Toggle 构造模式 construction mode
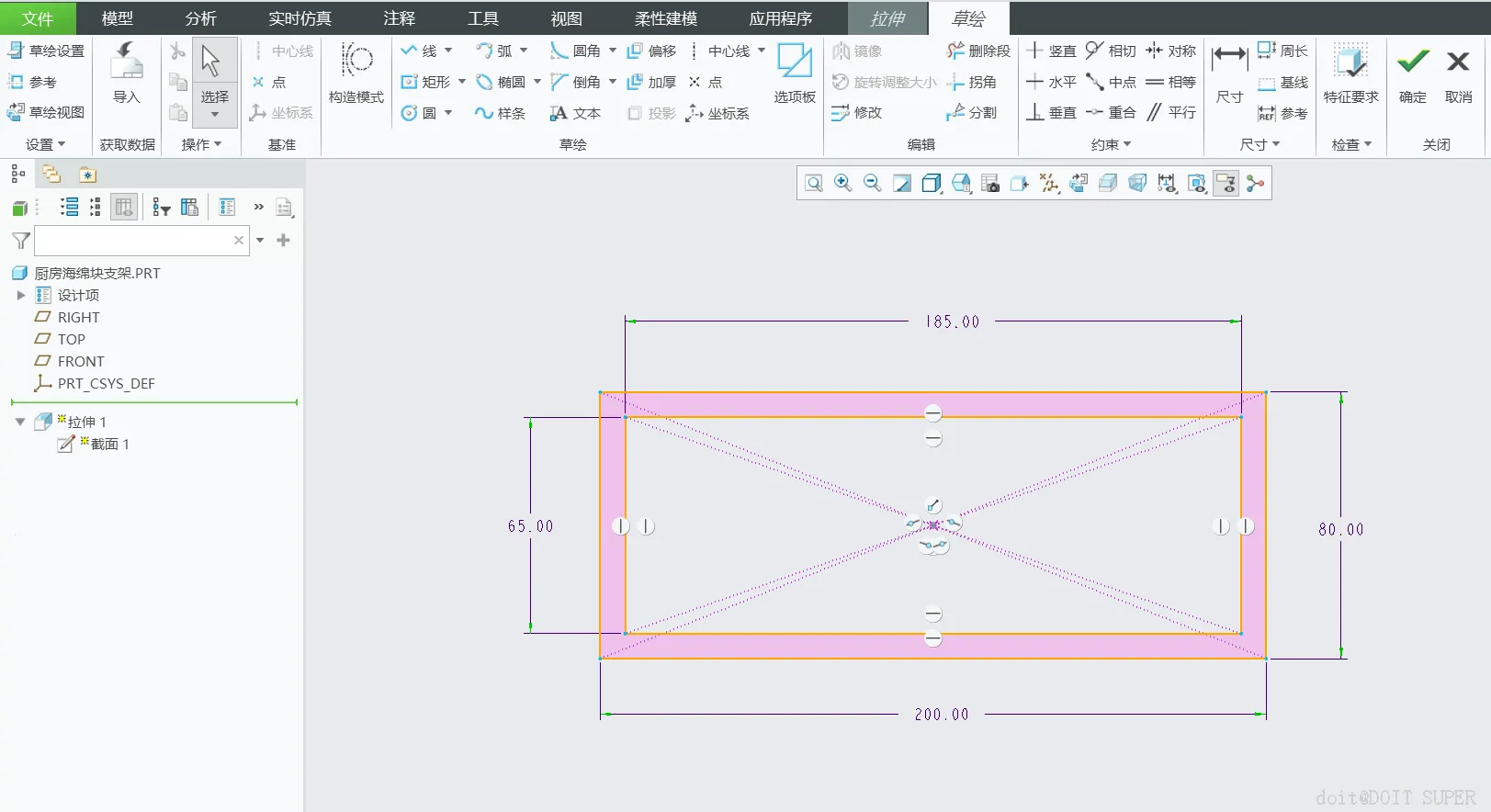 (356, 73)
